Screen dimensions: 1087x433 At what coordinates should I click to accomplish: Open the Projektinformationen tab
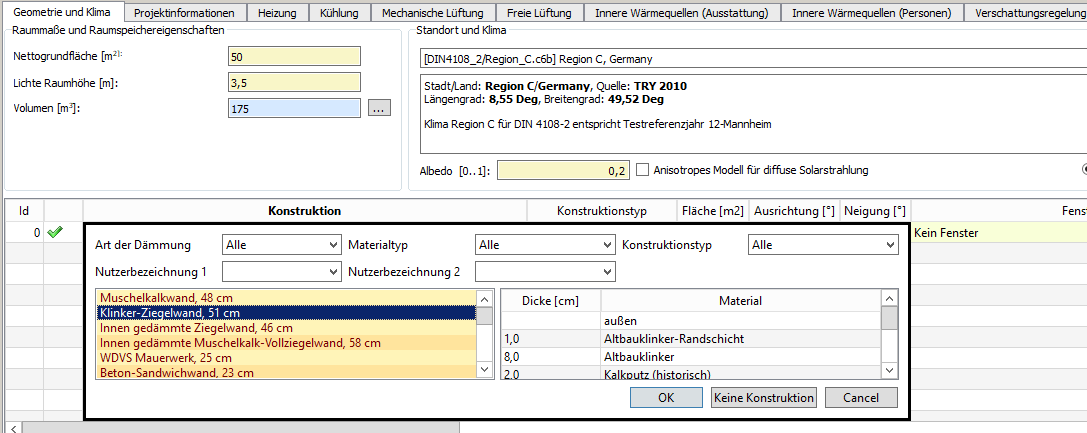pyautogui.click(x=184, y=12)
